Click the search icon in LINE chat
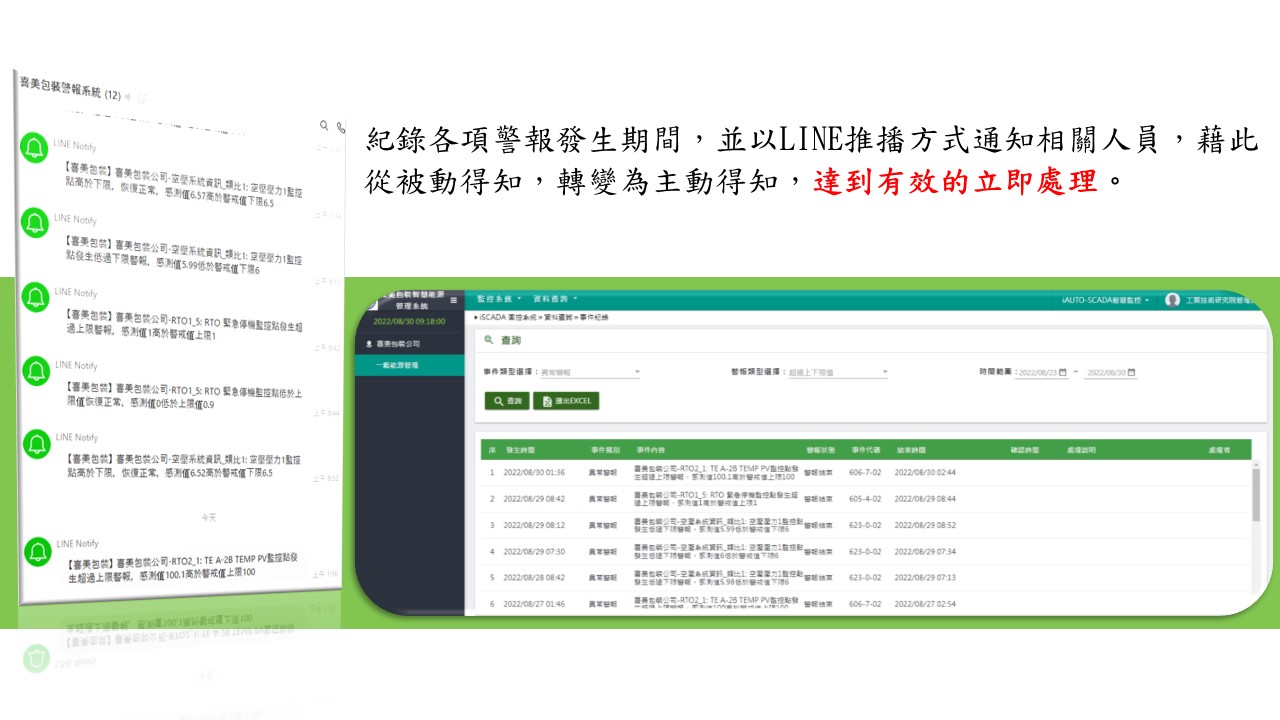 [324, 126]
